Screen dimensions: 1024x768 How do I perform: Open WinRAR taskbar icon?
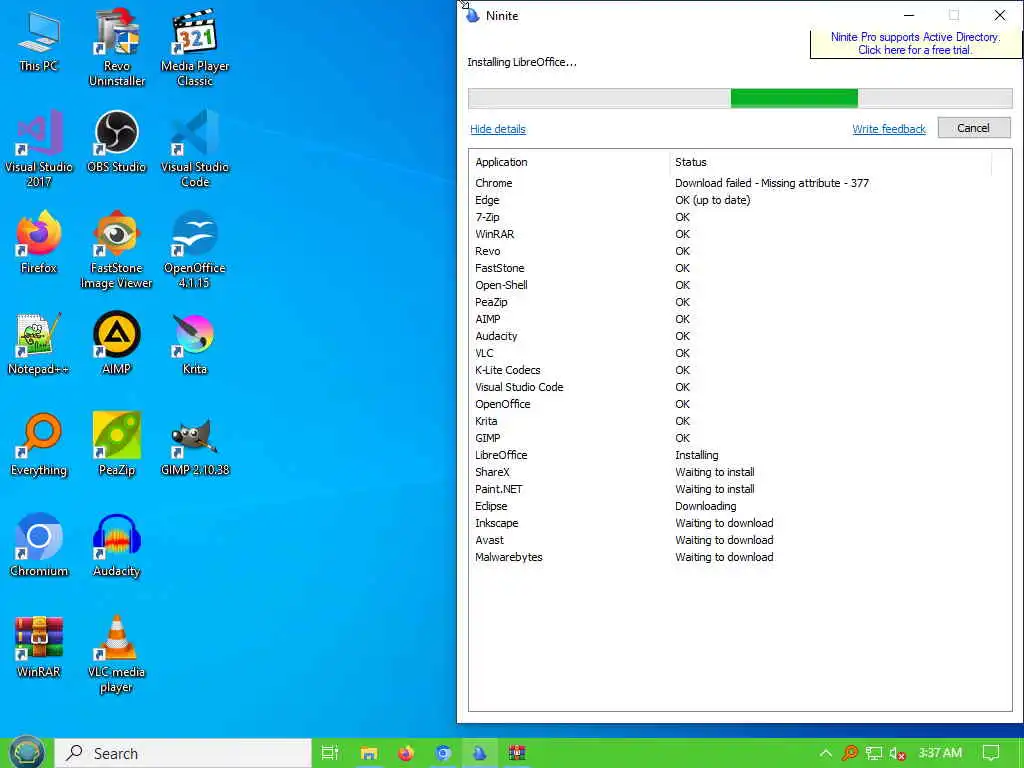coord(517,753)
